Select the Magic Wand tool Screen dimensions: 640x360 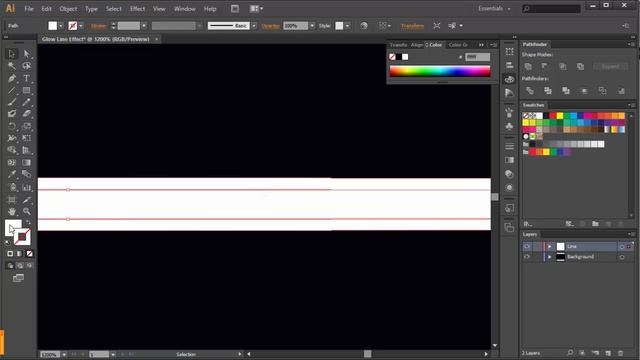coord(11,66)
